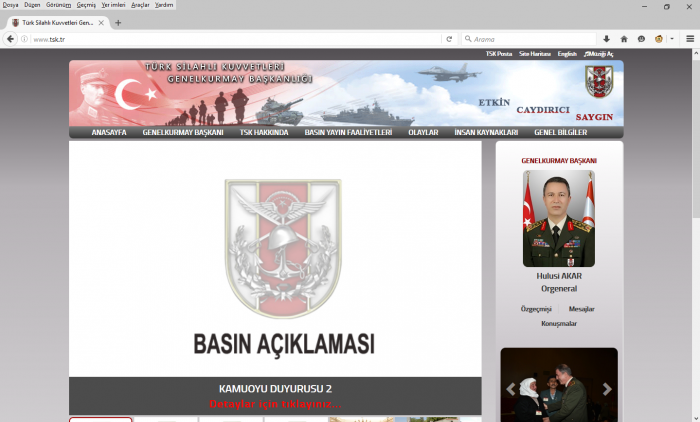
Task: Select the Türk Silahlı Kuvvetleri browser tab
Action: click(57, 23)
